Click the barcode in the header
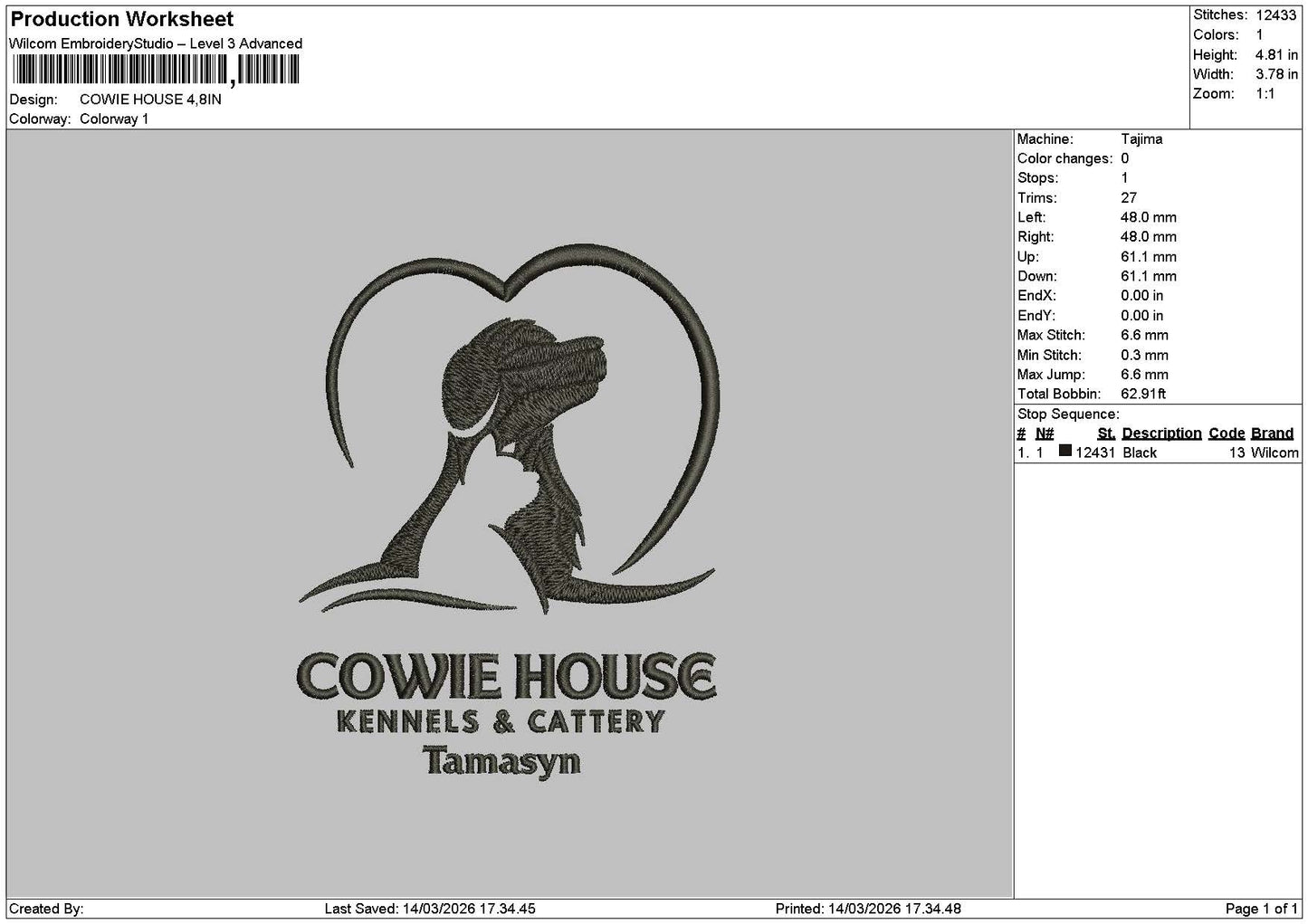Screen dimensions: 1308x924 (156, 70)
